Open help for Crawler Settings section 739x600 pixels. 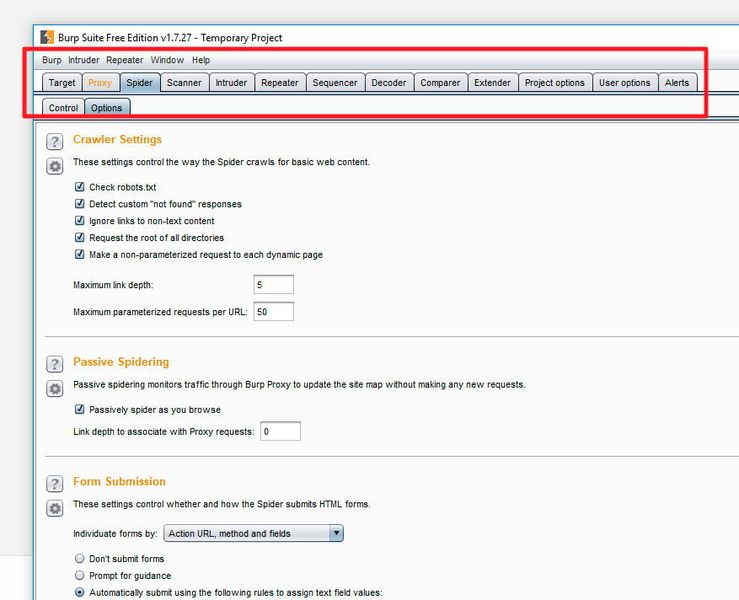pos(55,141)
